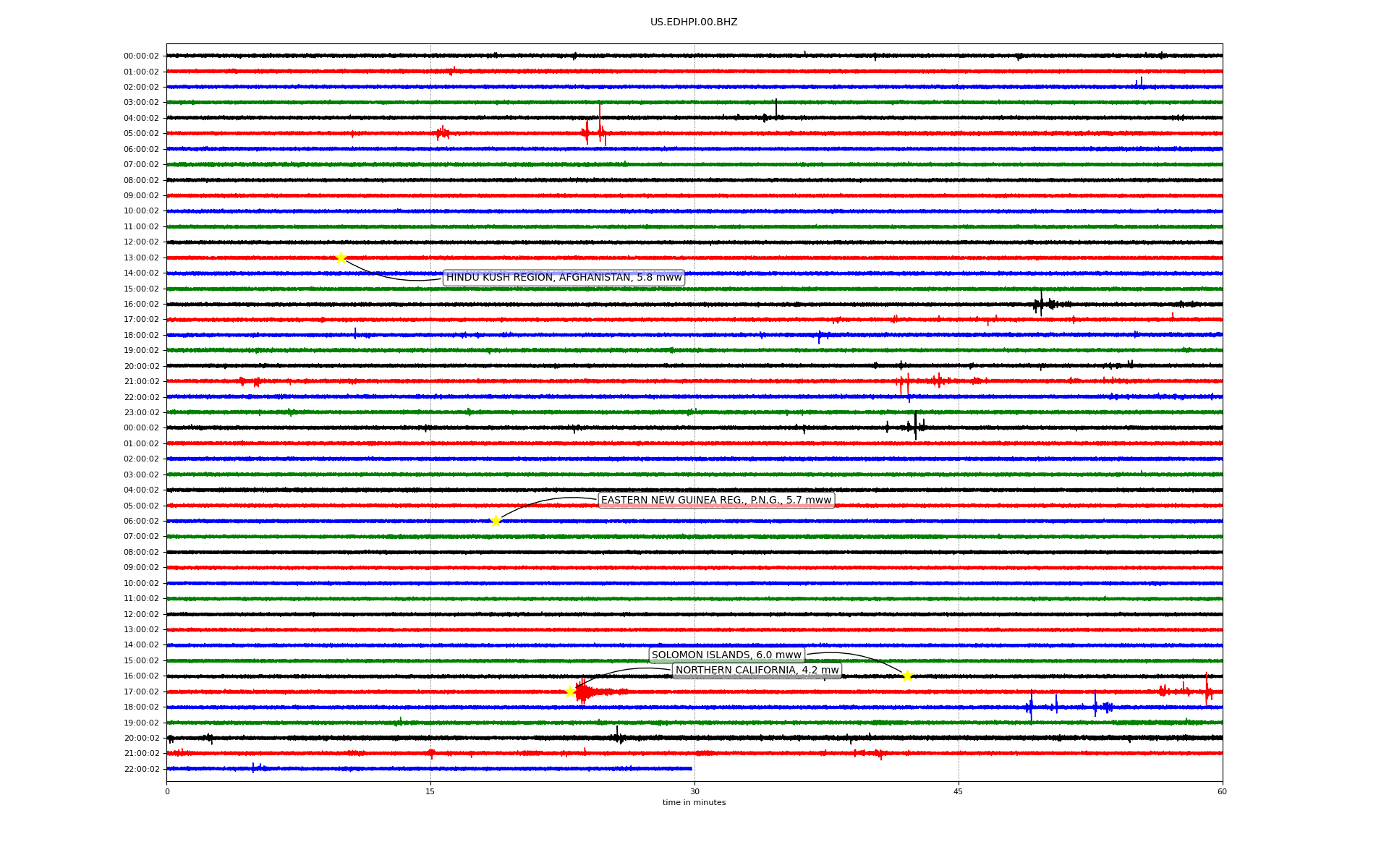This screenshot has height=868, width=1389.
Task: Click the yellow star on Hindu Kush event
Action: pos(341,258)
